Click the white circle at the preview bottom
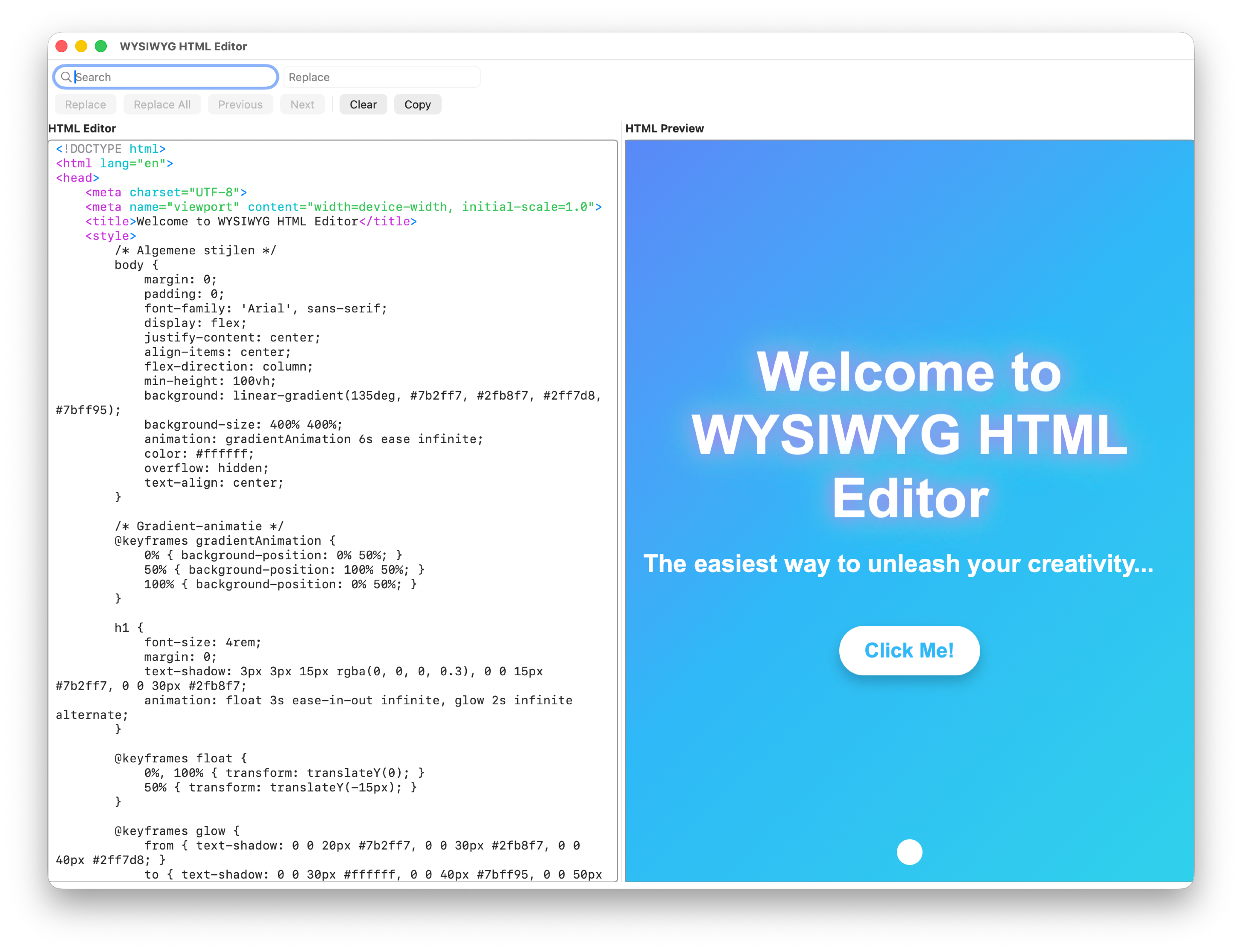1242x952 pixels. point(909,852)
